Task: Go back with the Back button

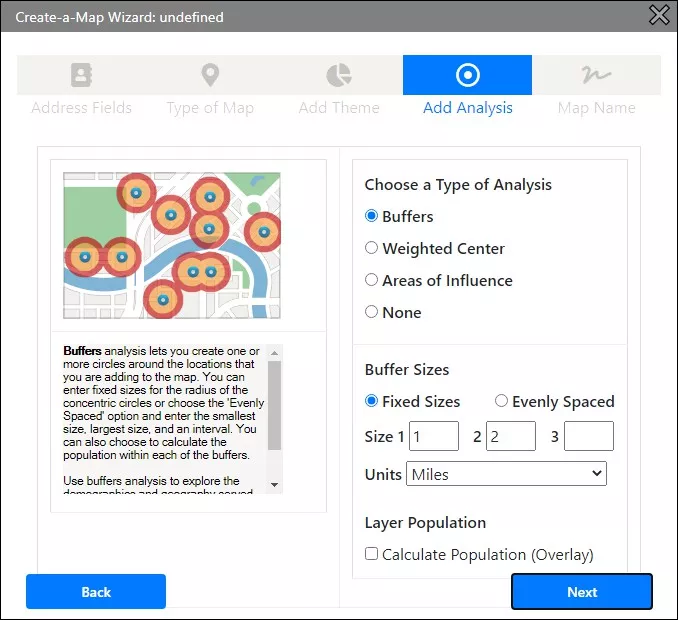Action: tap(96, 592)
